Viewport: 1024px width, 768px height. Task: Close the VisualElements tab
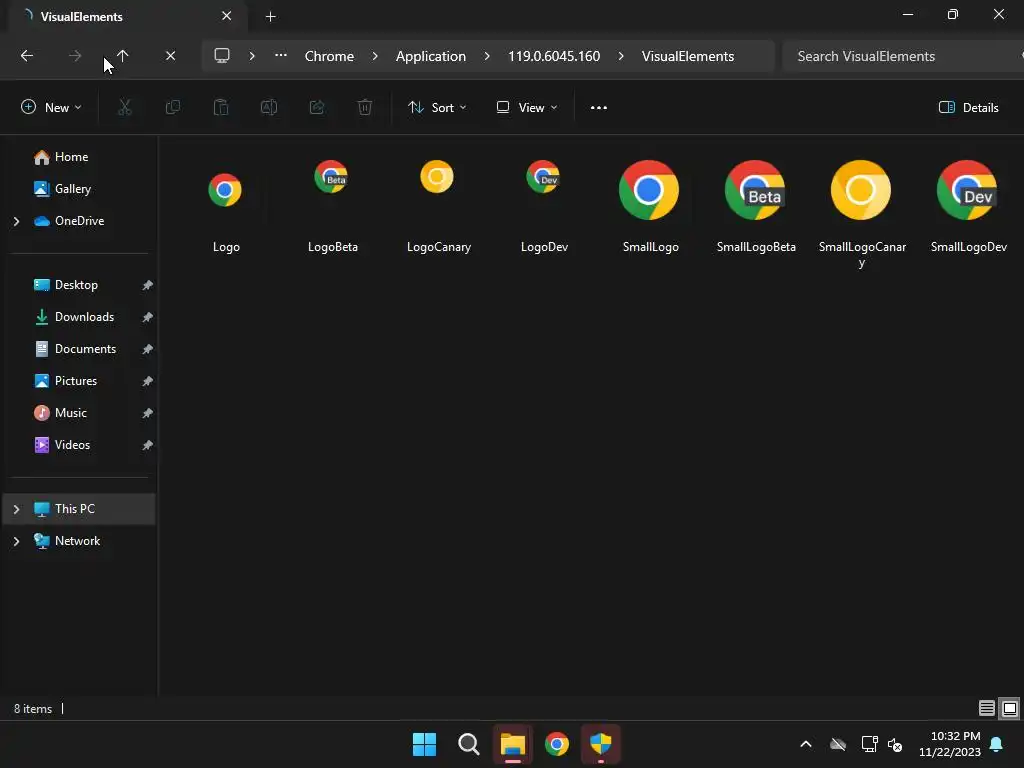[x=226, y=16]
